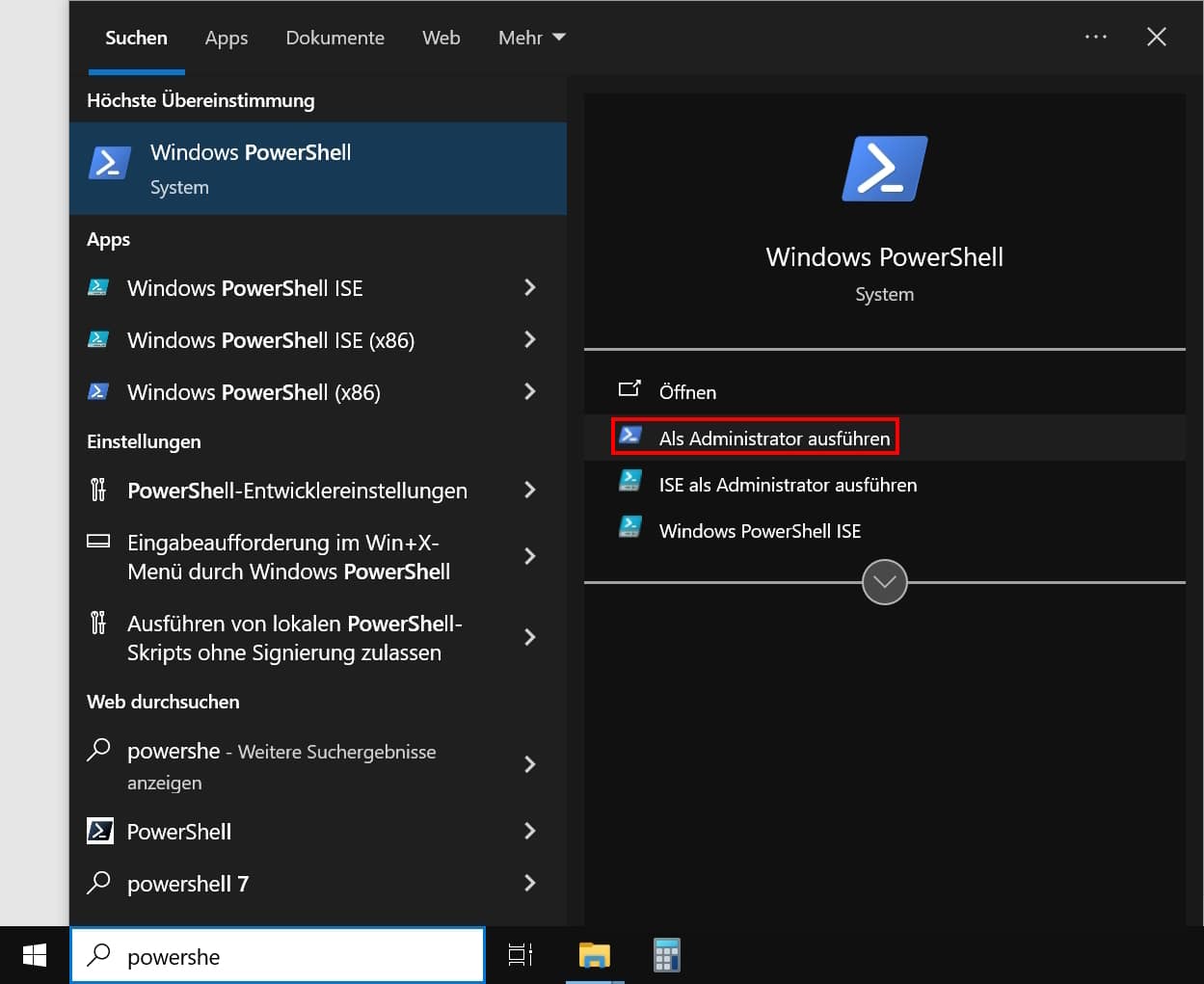Open the three-dots options menu
The width and height of the screenshot is (1204, 984).
[1096, 37]
